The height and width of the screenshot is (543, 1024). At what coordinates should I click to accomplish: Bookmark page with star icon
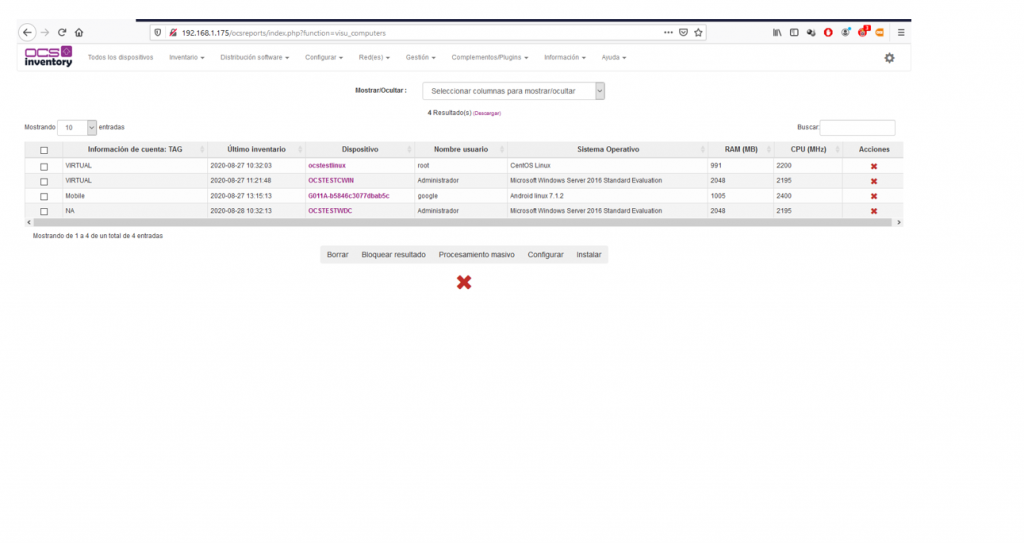(x=698, y=33)
